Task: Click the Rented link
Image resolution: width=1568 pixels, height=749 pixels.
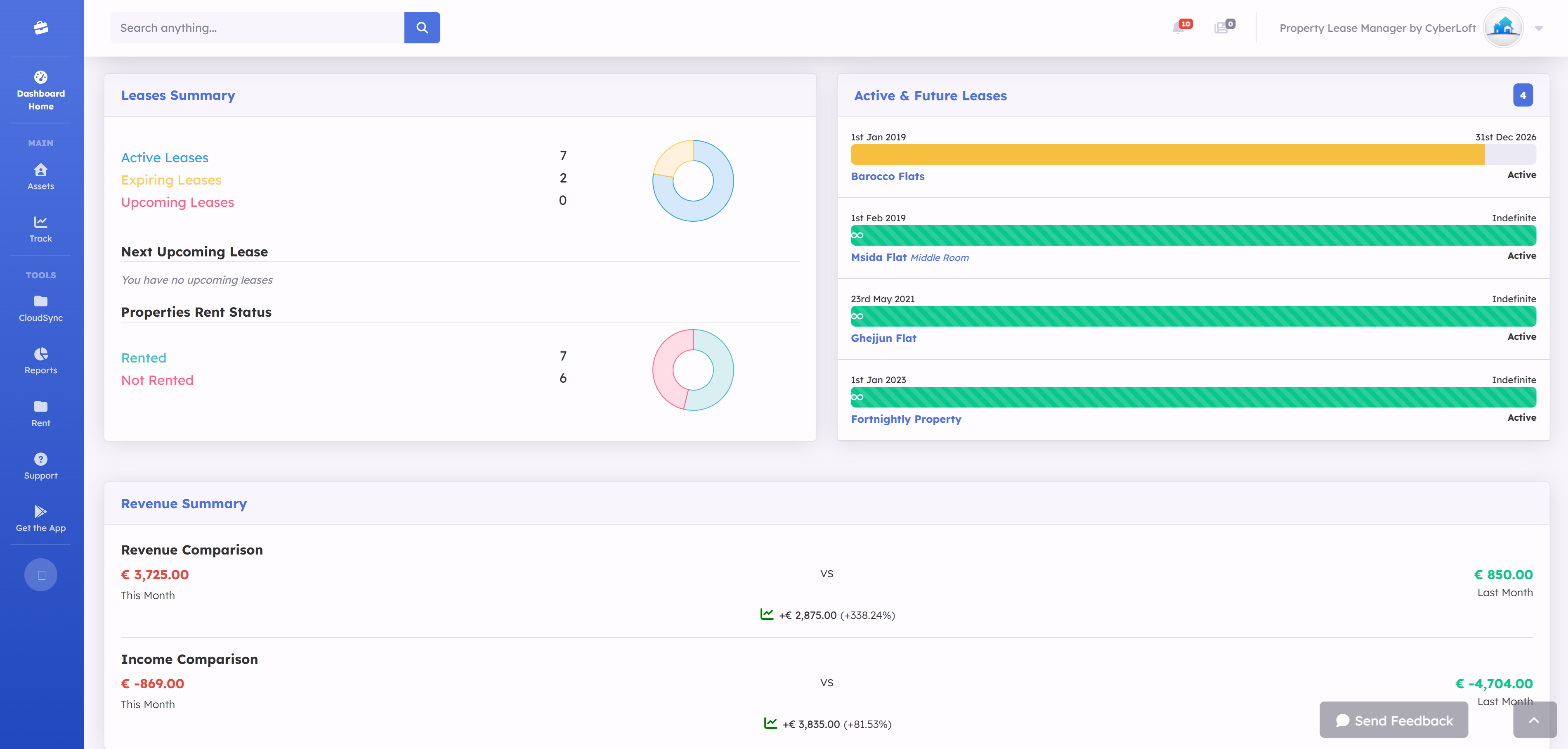Action: coord(144,358)
